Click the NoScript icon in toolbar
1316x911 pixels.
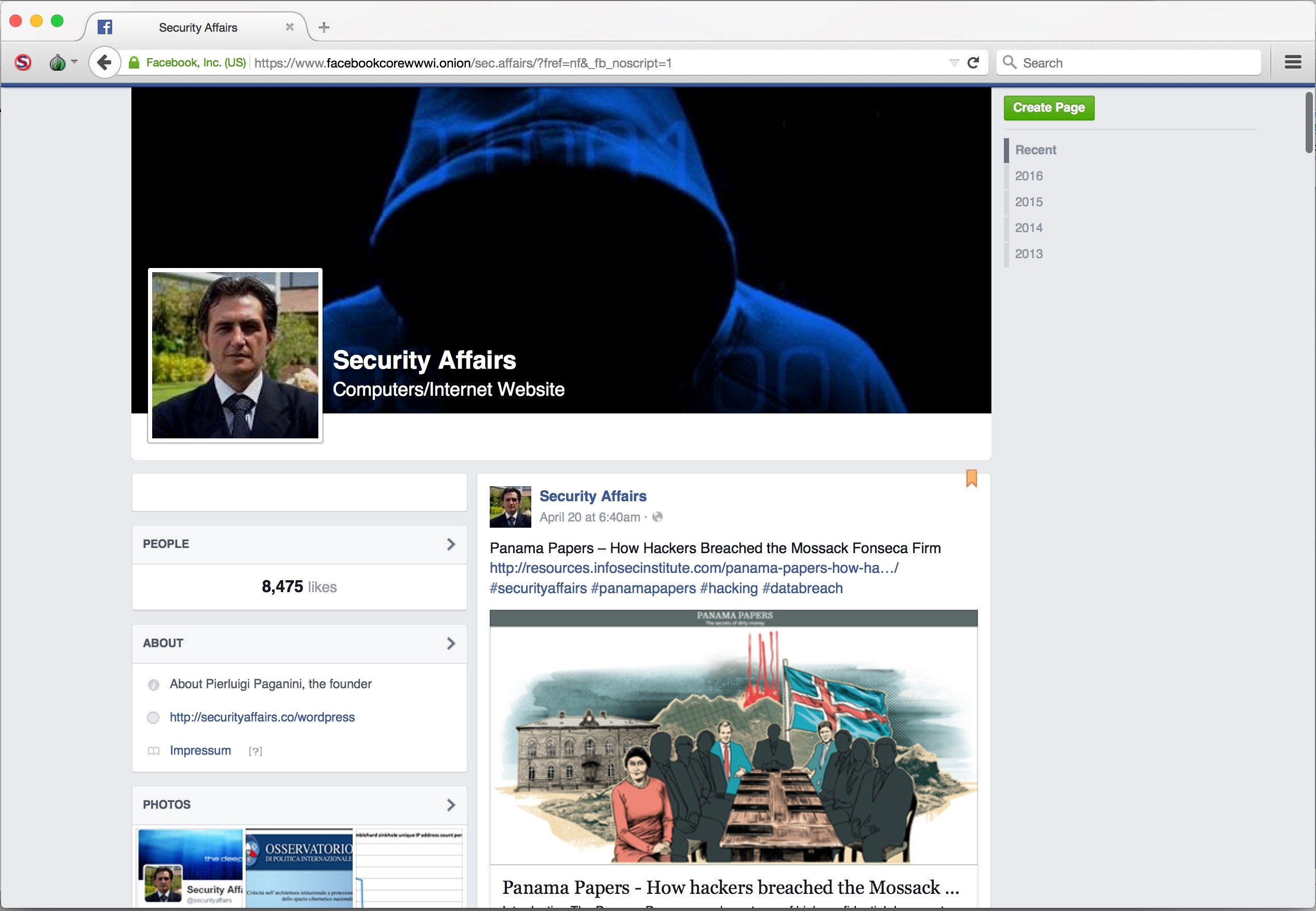[23, 62]
